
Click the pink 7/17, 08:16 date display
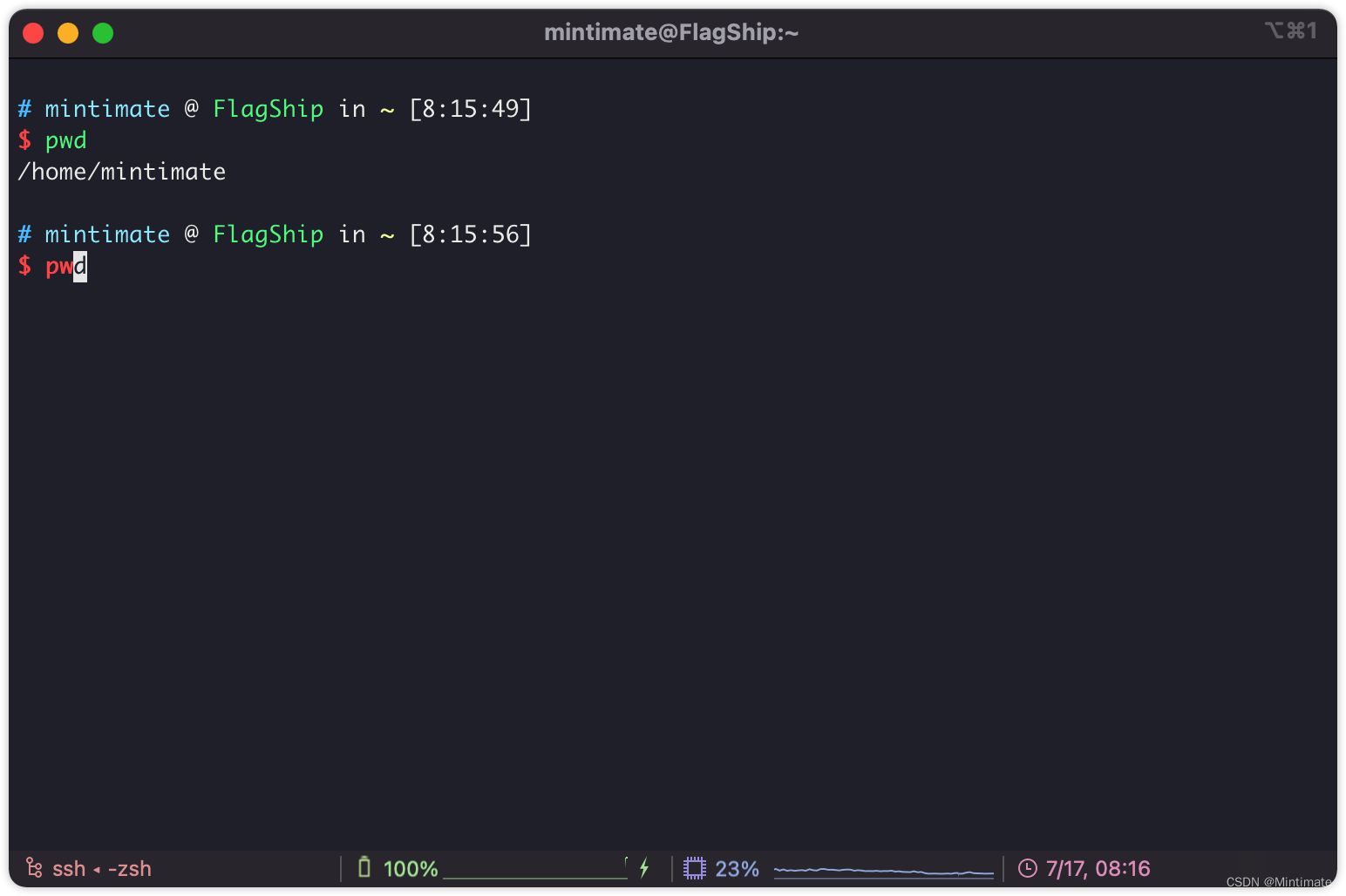[1097, 868]
